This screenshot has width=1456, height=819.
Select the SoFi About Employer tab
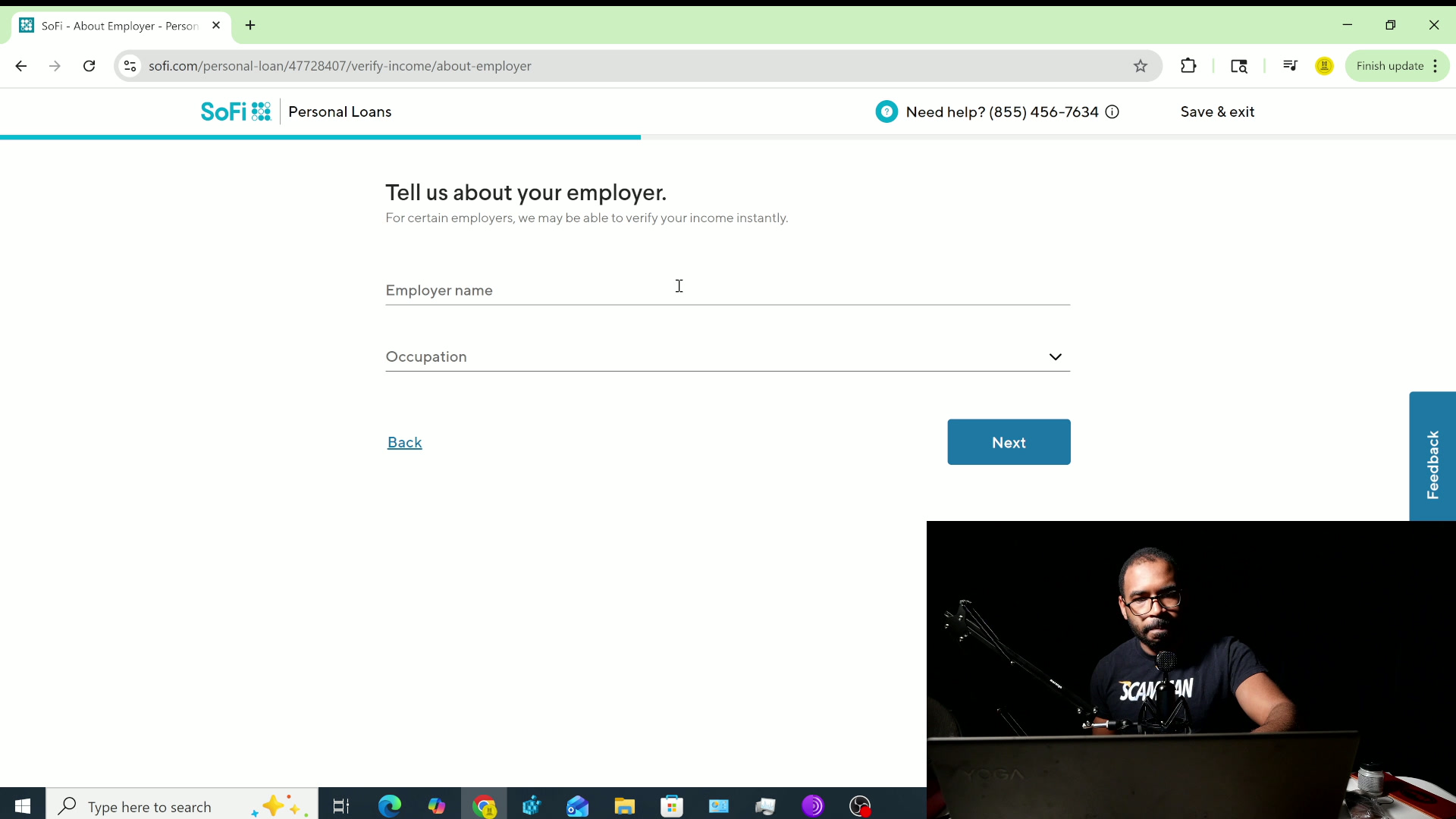pyautogui.click(x=120, y=26)
